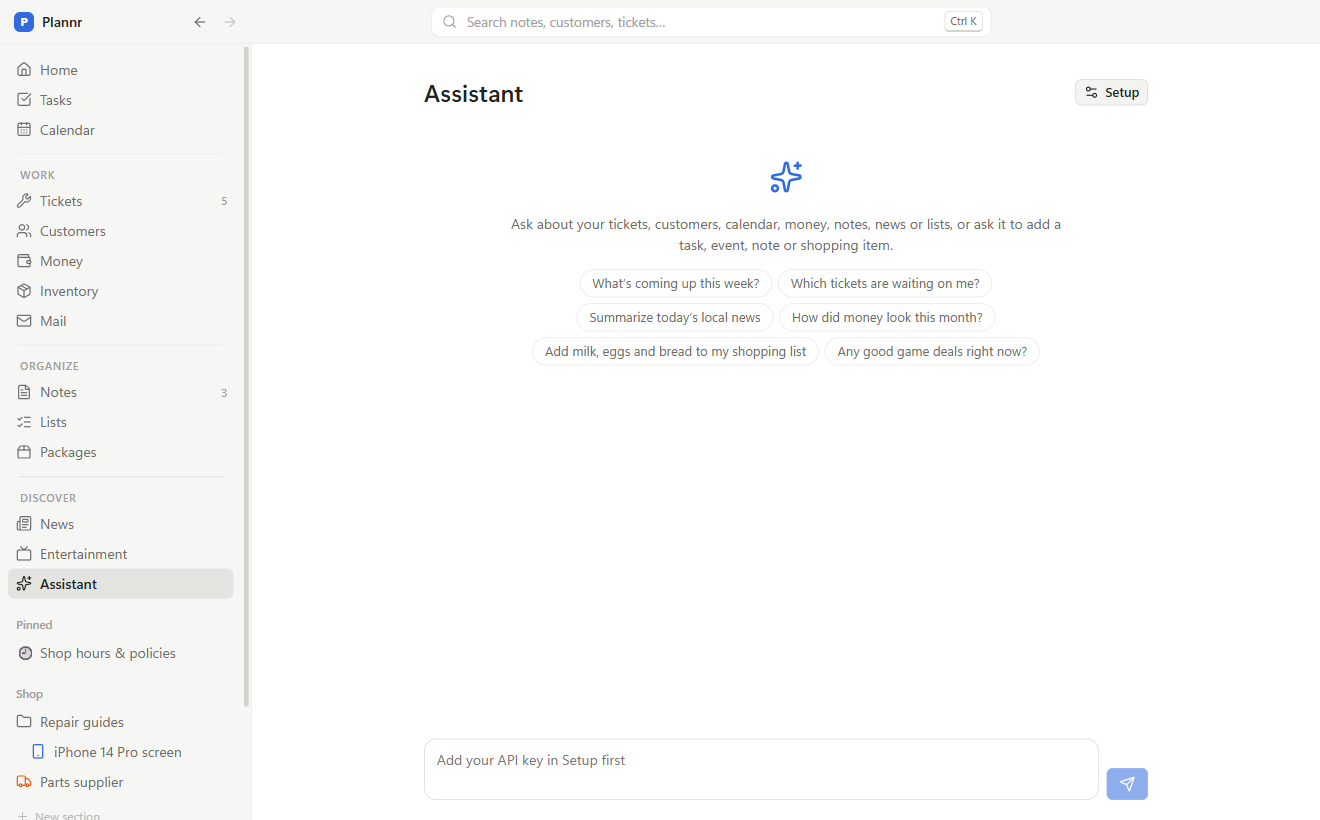The height and width of the screenshot is (820, 1320).
Task: Open the Notes section
Action: tap(120, 392)
